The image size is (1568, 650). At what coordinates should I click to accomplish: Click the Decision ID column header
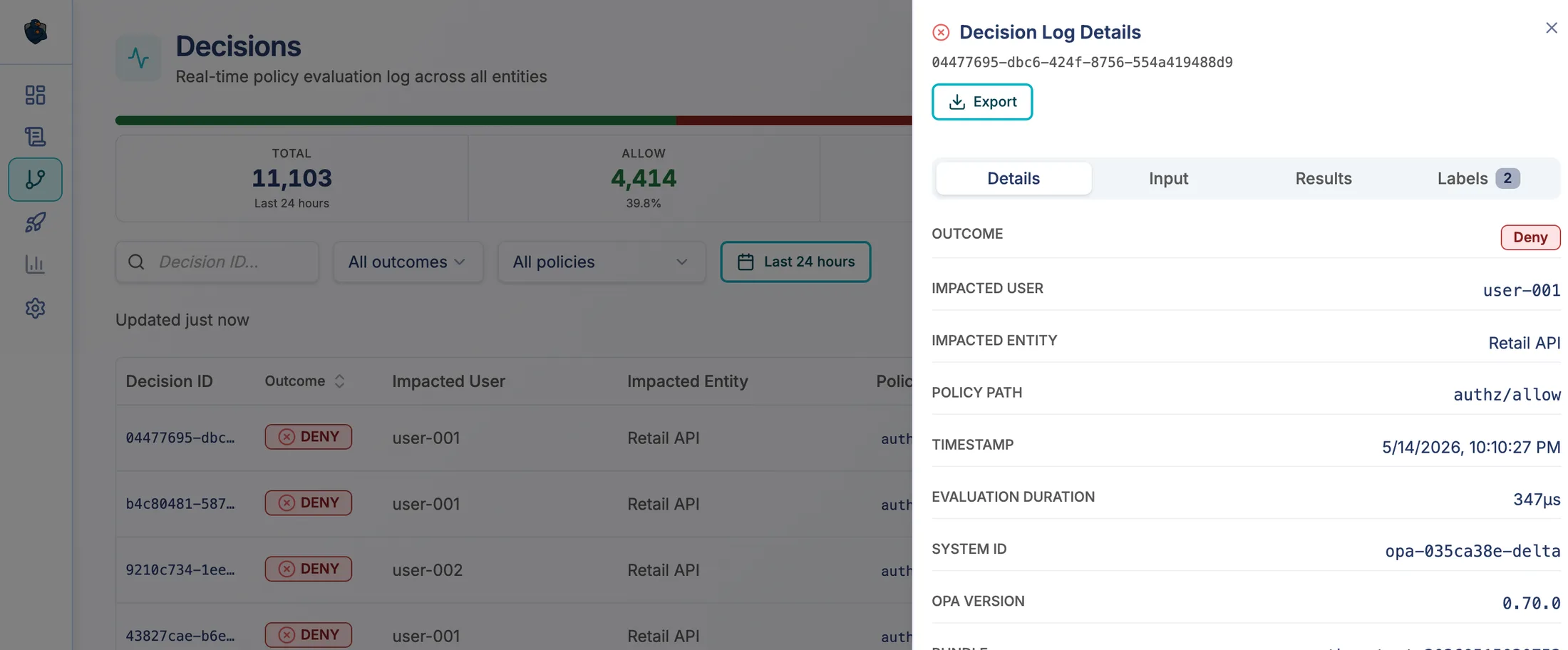(x=170, y=381)
